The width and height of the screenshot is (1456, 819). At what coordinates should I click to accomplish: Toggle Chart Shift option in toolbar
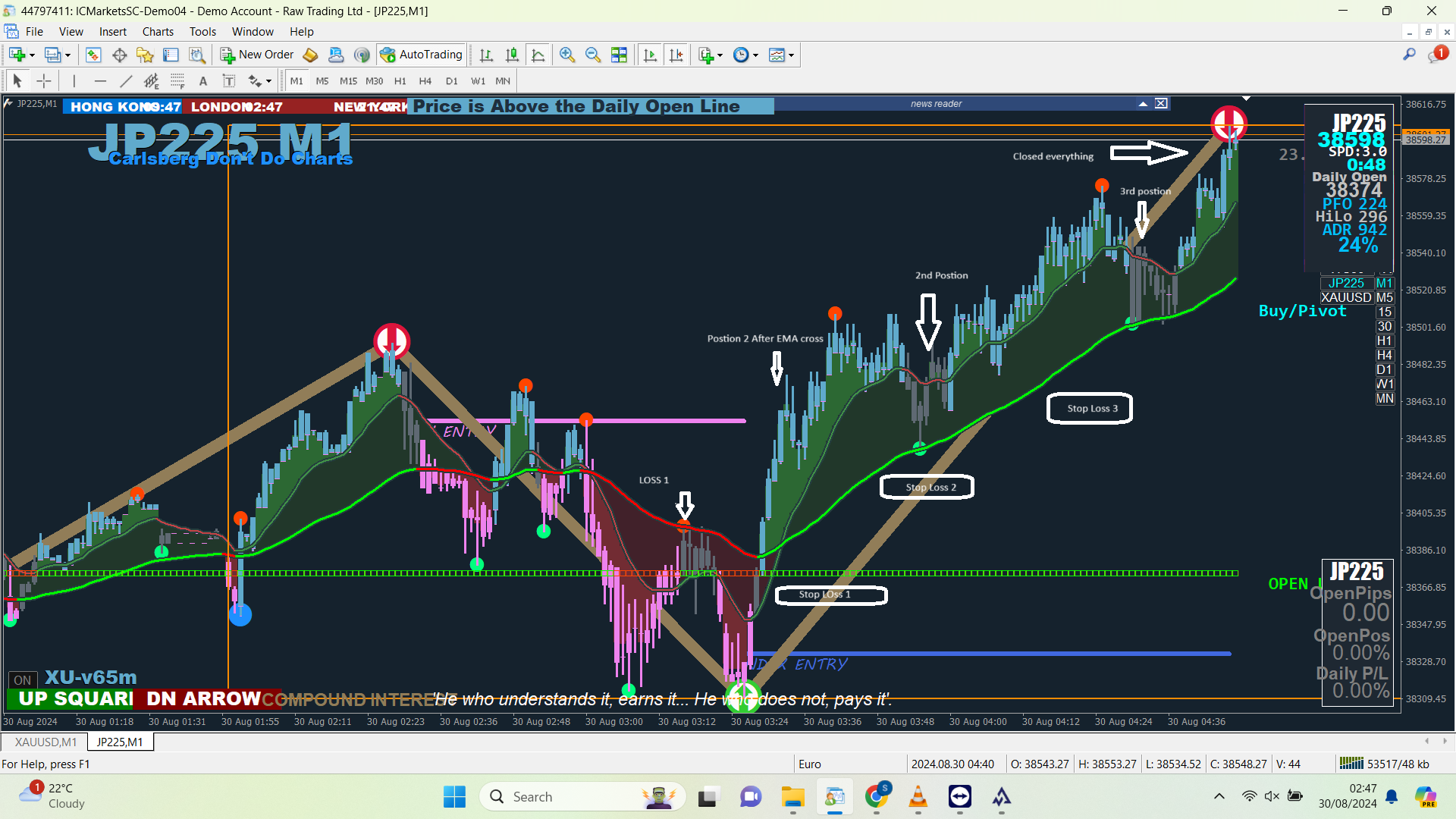(676, 55)
